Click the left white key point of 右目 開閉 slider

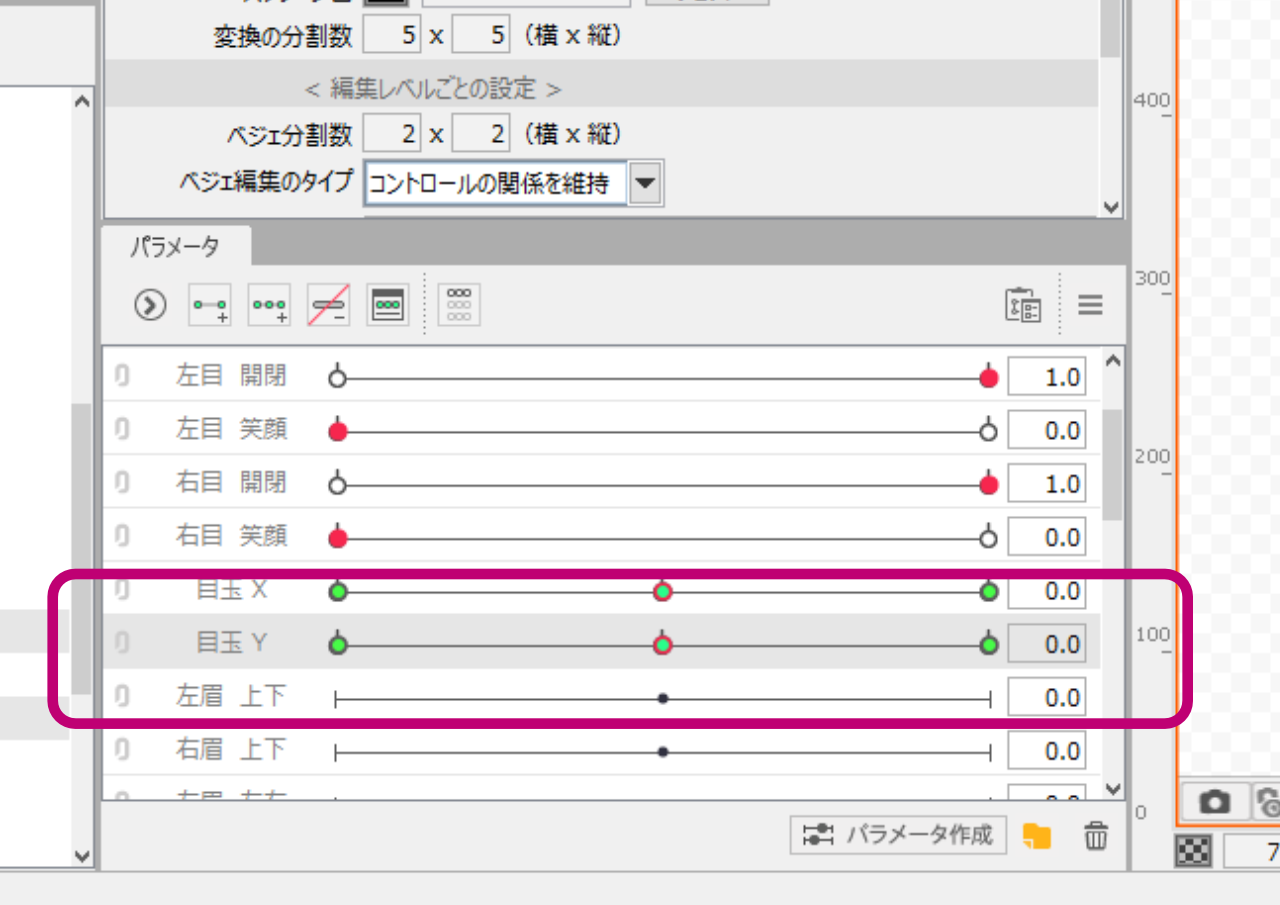(338, 485)
